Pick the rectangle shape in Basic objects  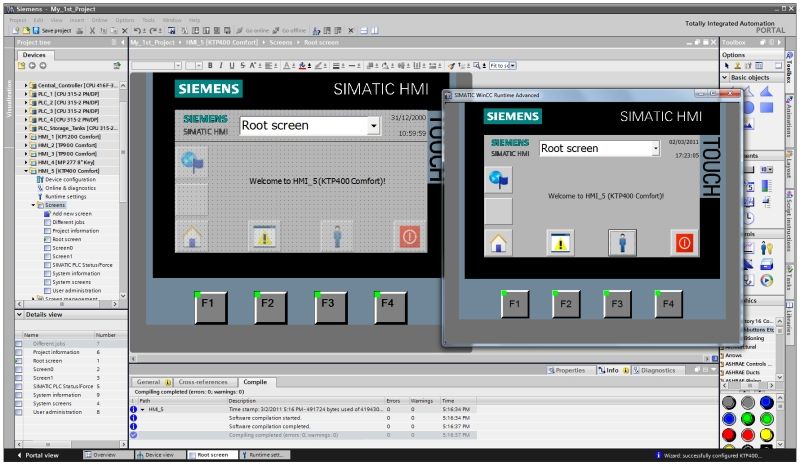766,108
